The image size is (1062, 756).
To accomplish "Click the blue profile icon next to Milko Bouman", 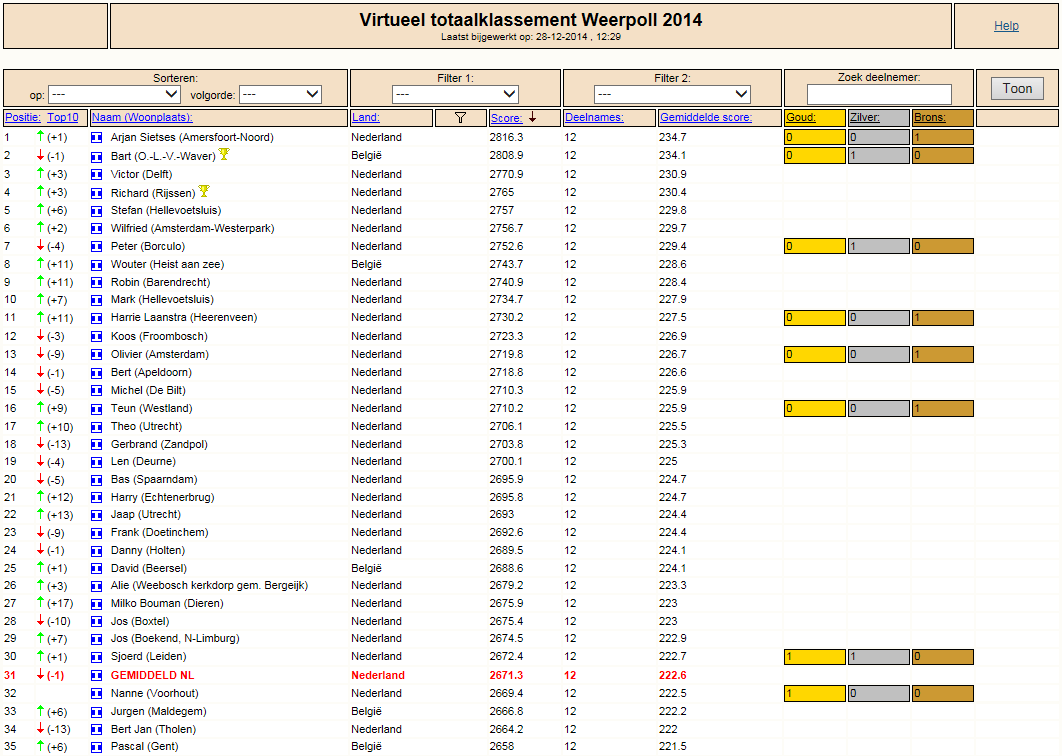I will pos(97,604).
